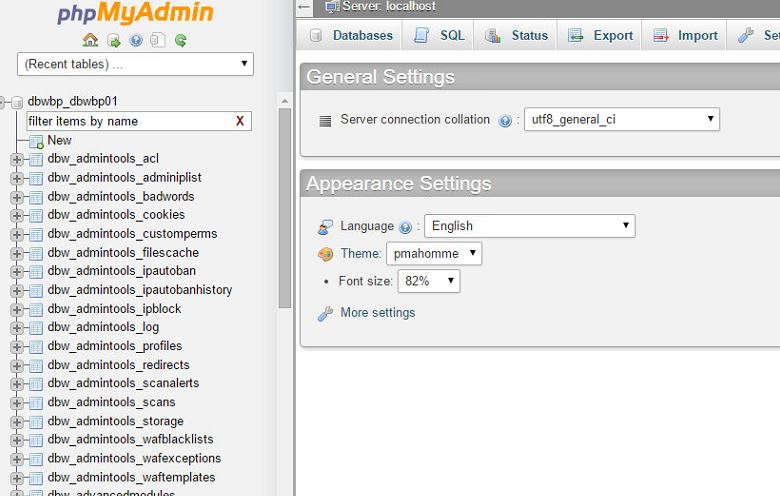The height and width of the screenshot is (496, 780).
Task: Open the blue question mark documentation icon
Action: (x=135, y=41)
